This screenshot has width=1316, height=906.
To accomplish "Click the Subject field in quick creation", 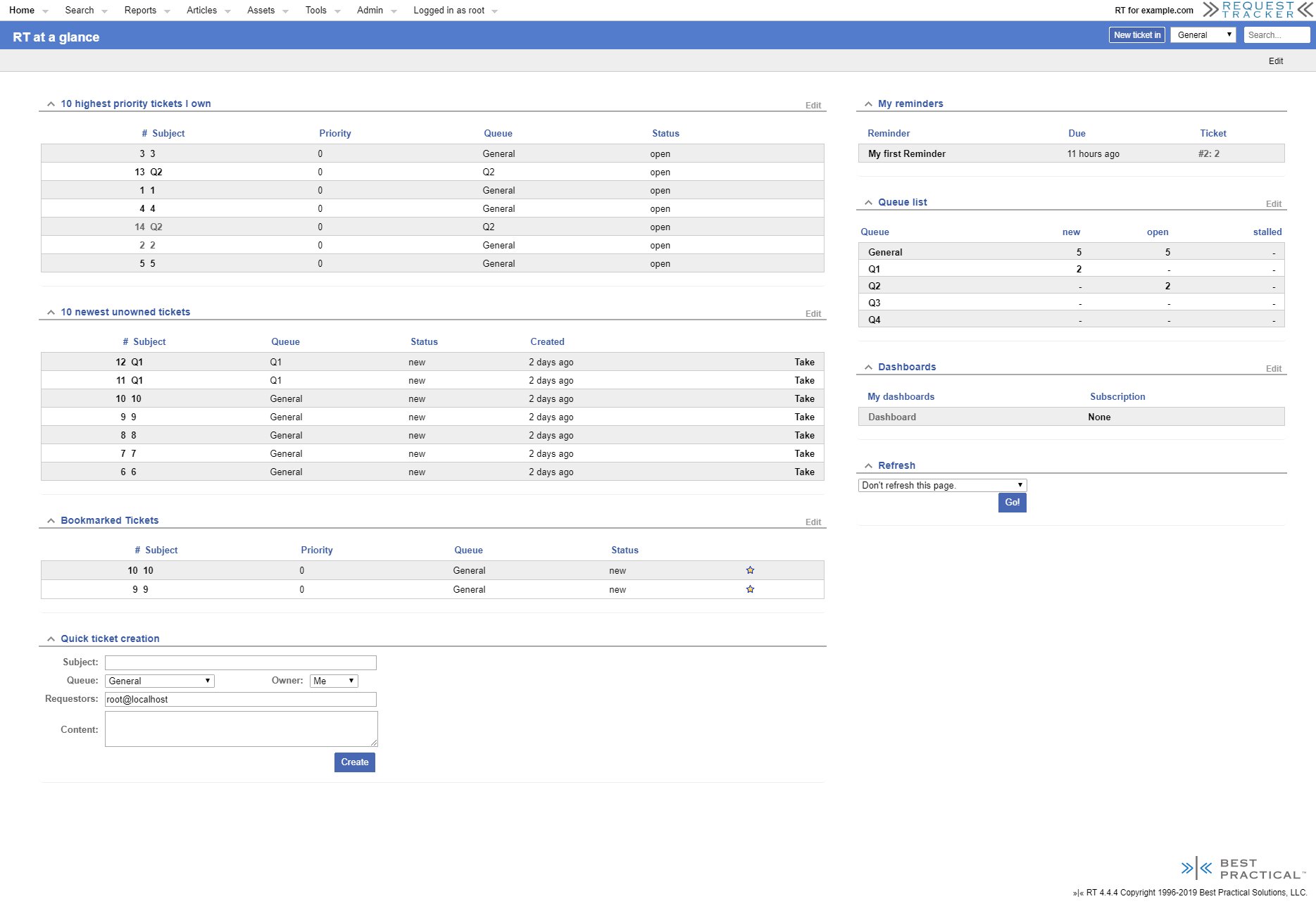I will 240,662.
